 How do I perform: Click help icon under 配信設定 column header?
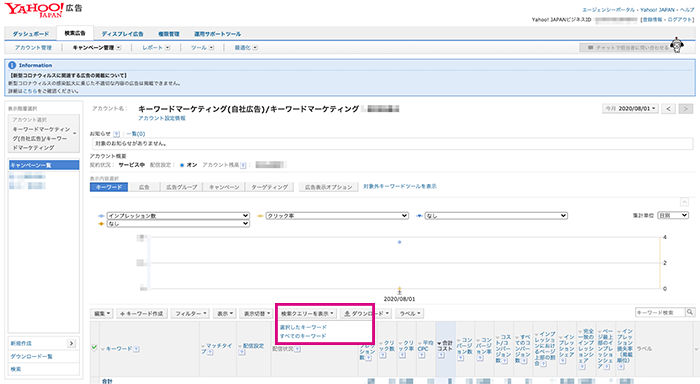[x=242, y=352]
